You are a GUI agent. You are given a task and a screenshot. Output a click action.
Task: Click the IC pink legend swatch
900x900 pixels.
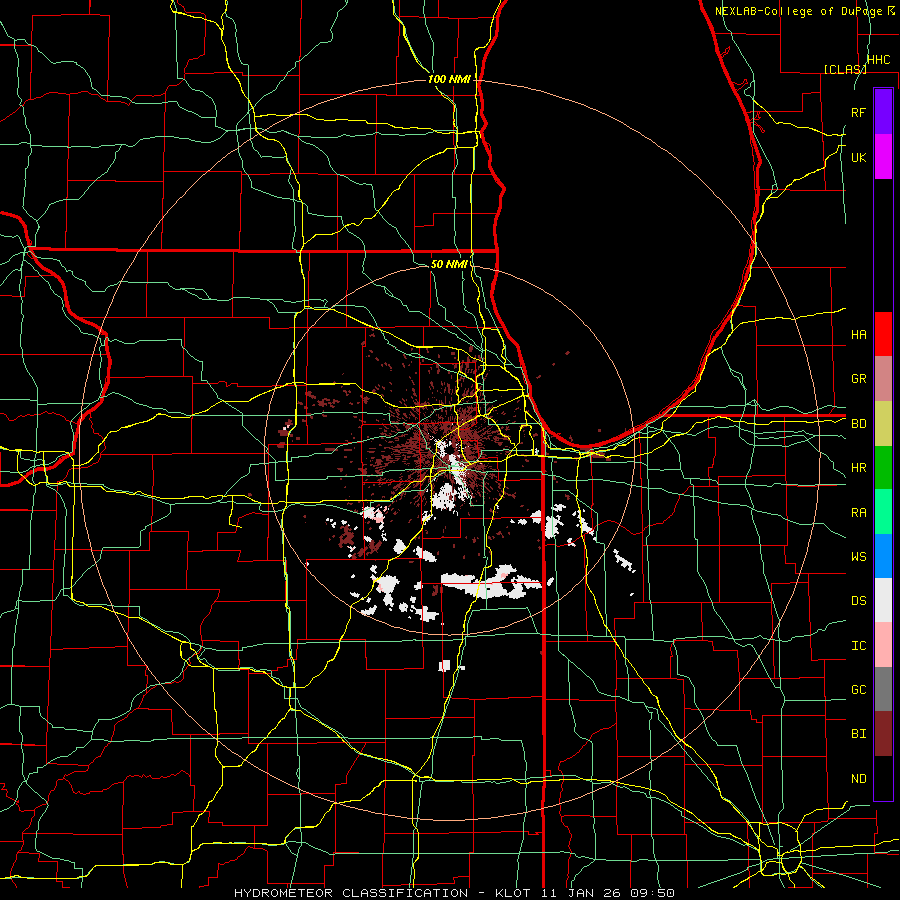coord(883,645)
